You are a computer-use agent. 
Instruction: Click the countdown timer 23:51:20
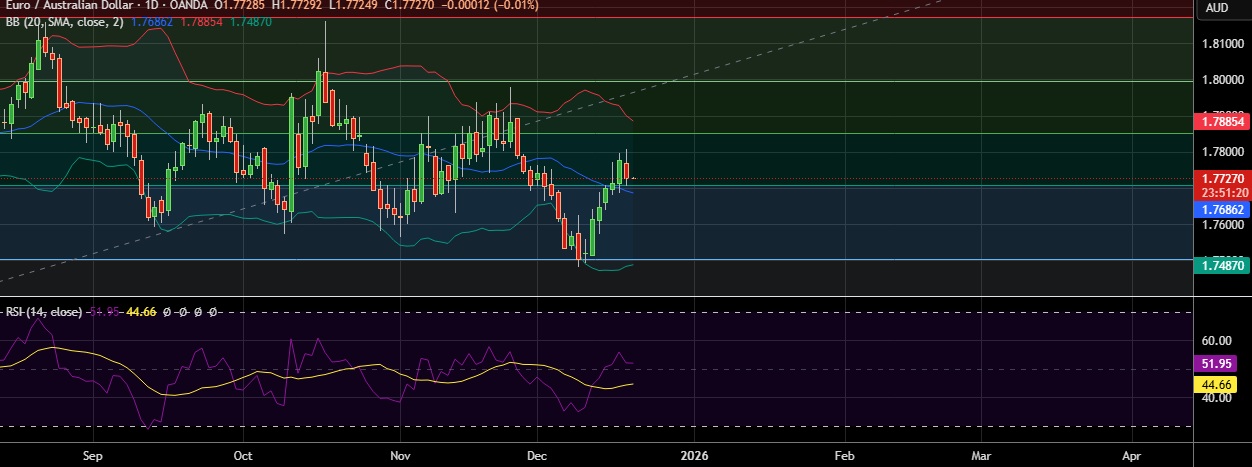point(1223,193)
